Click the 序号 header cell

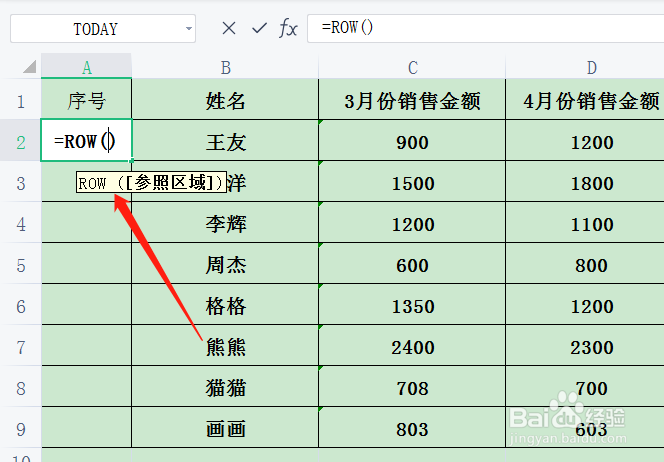(x=86, y=100)
